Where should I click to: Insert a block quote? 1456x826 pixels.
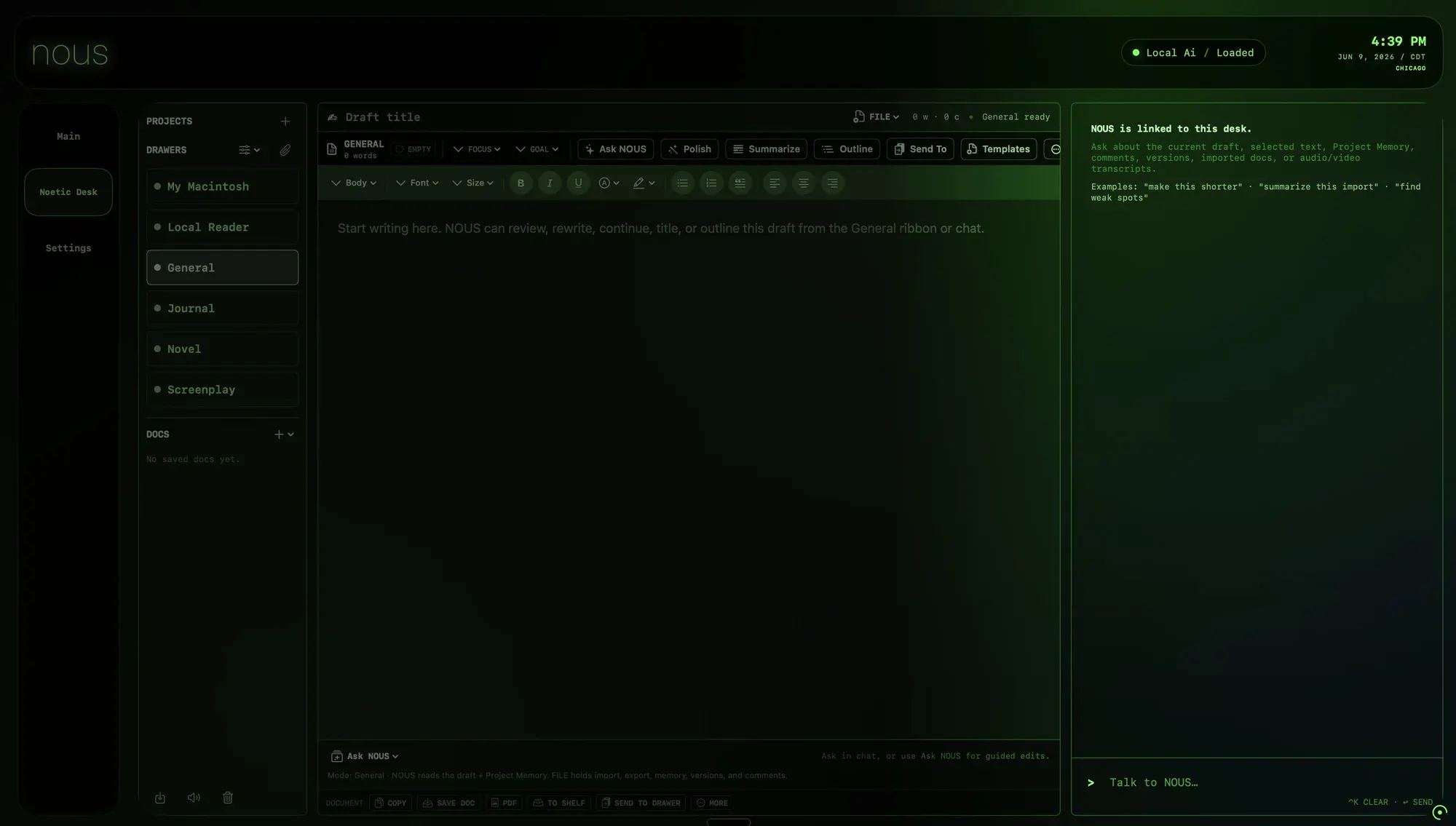(x=740, y=183)
